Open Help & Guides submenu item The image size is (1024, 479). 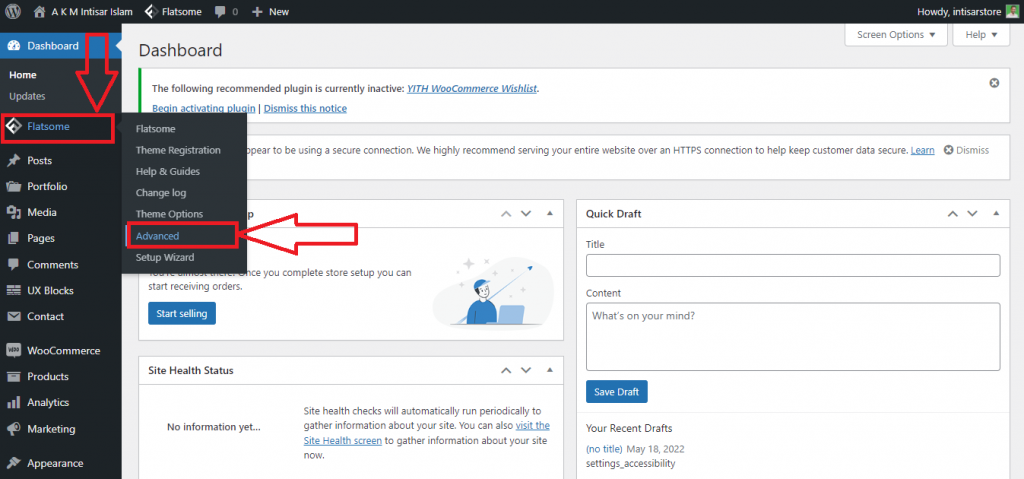click(x=168, y=171)
